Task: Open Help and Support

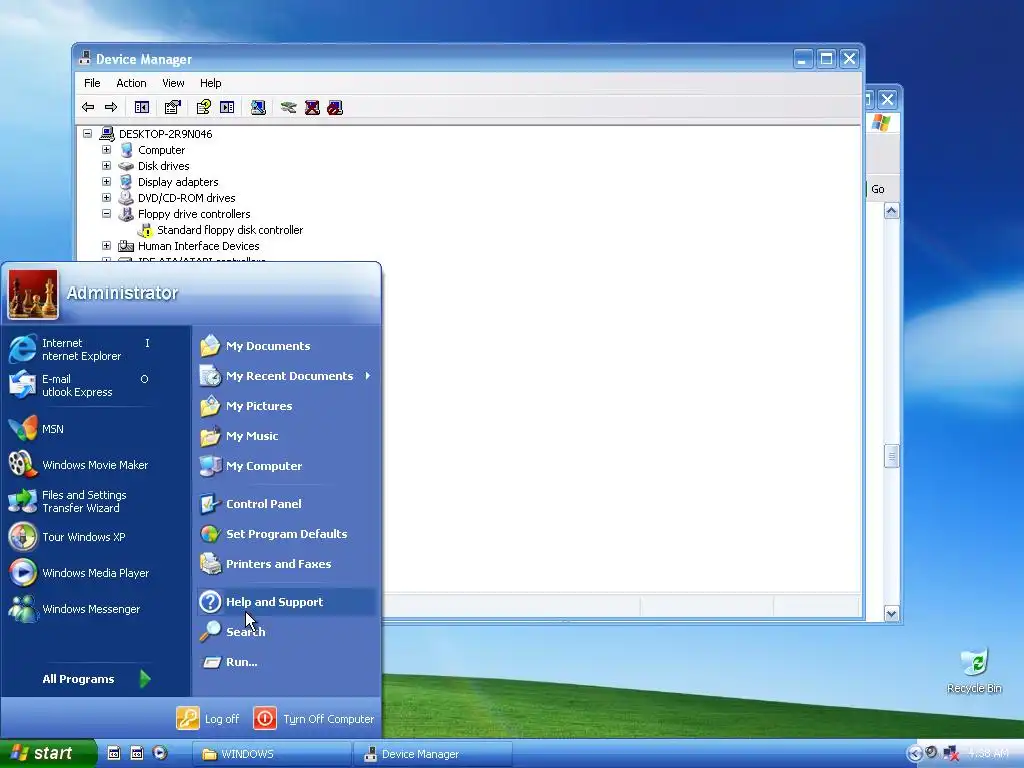Action: point(286,602)
